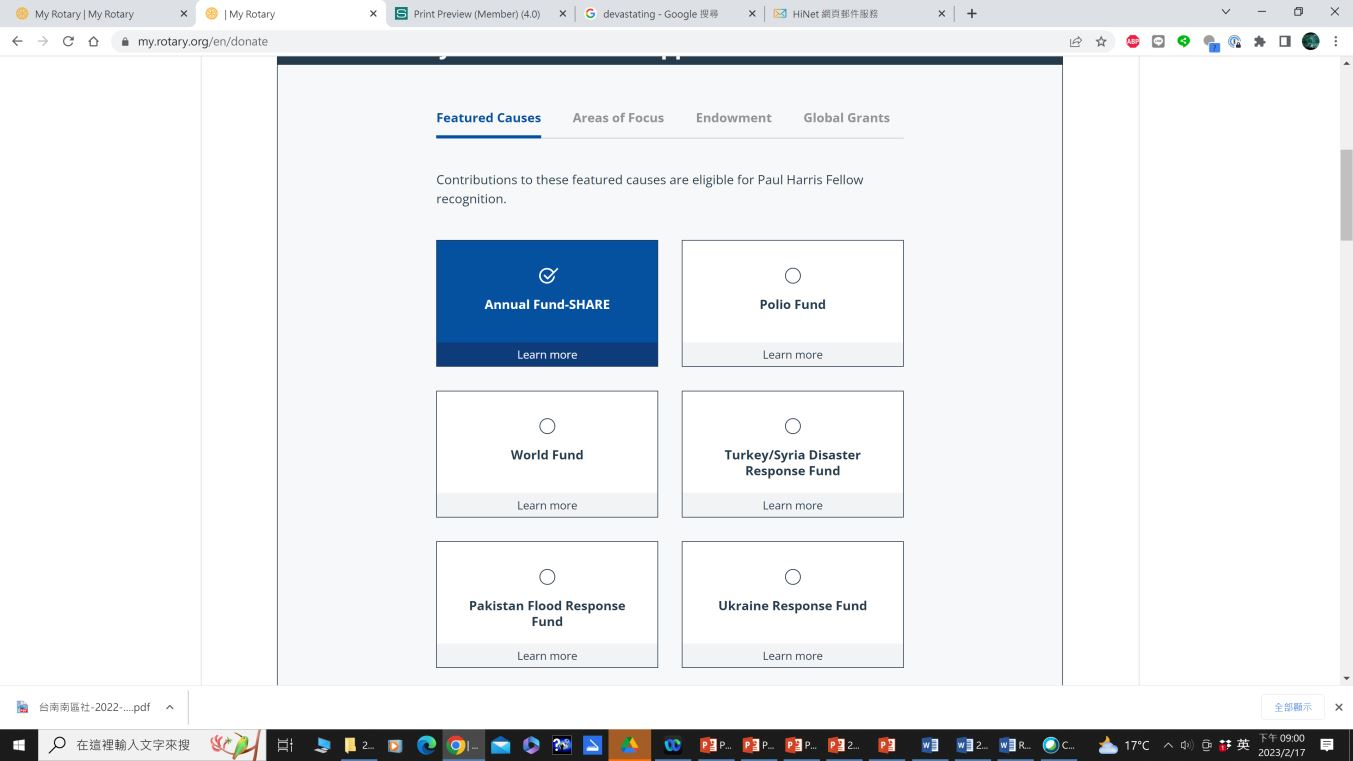Show hidden system tray icons
Screen dimensions: 1353x761
click(1168, 745)
